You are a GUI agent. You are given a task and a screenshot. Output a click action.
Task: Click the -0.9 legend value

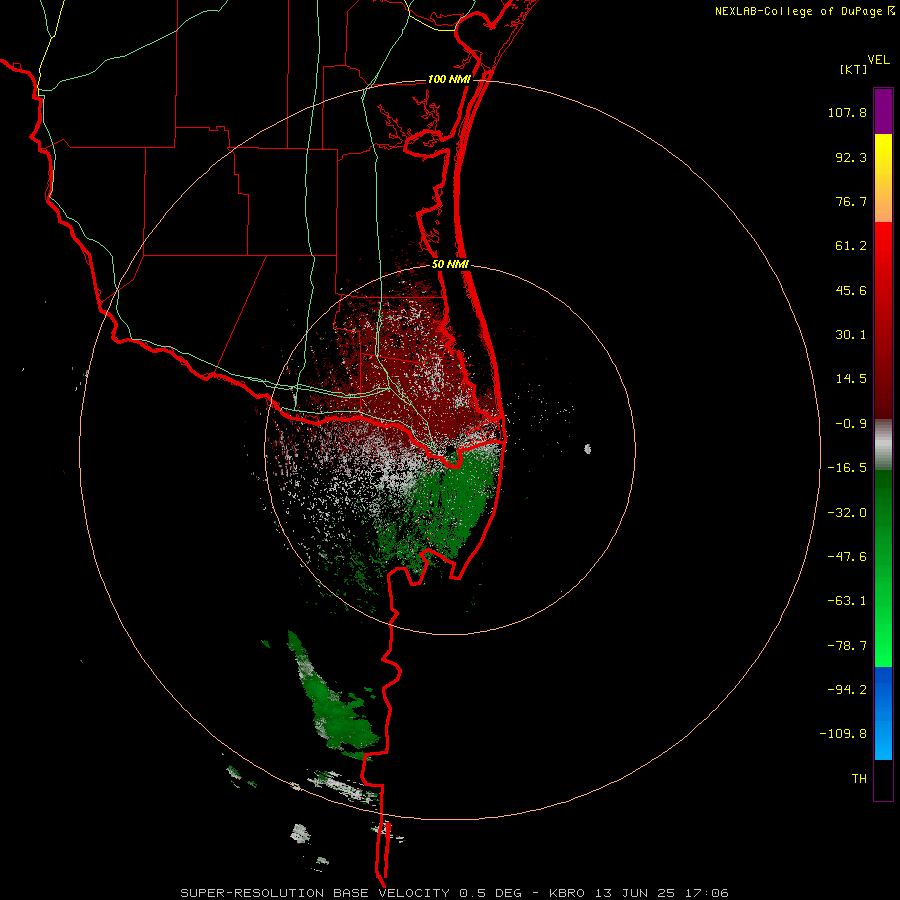[851, 424]
